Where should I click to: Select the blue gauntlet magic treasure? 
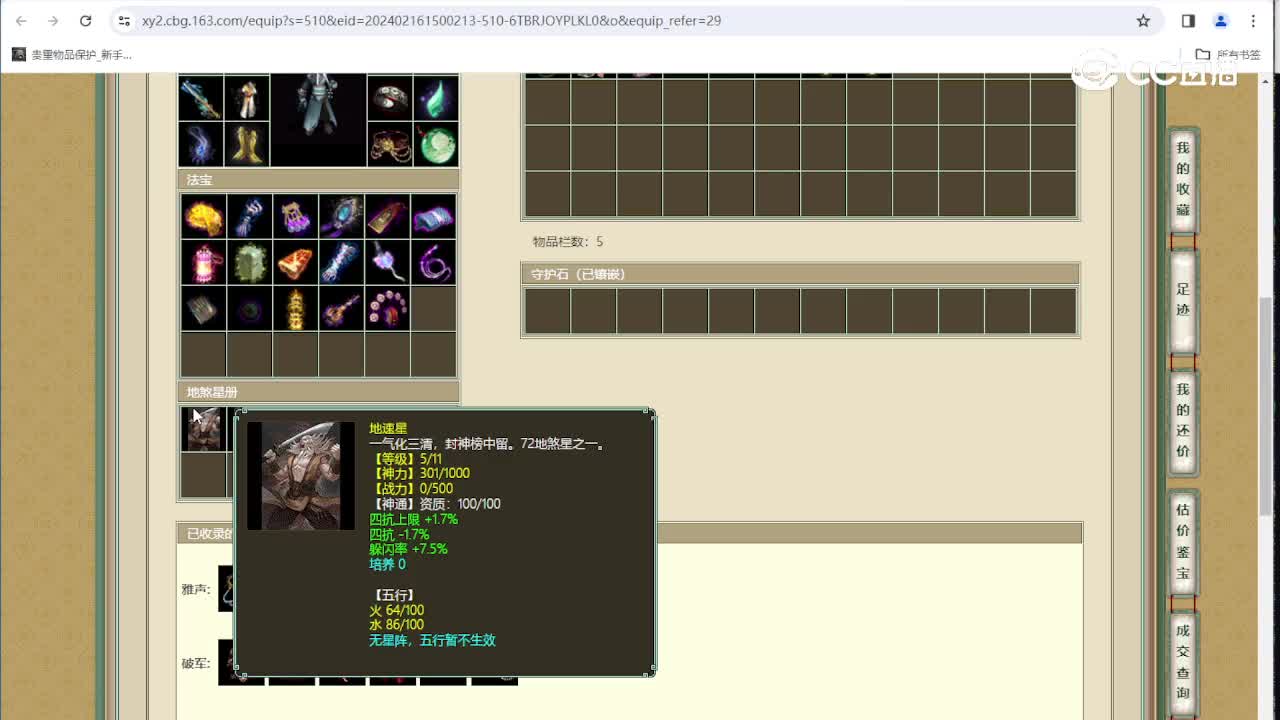(249, 216)
